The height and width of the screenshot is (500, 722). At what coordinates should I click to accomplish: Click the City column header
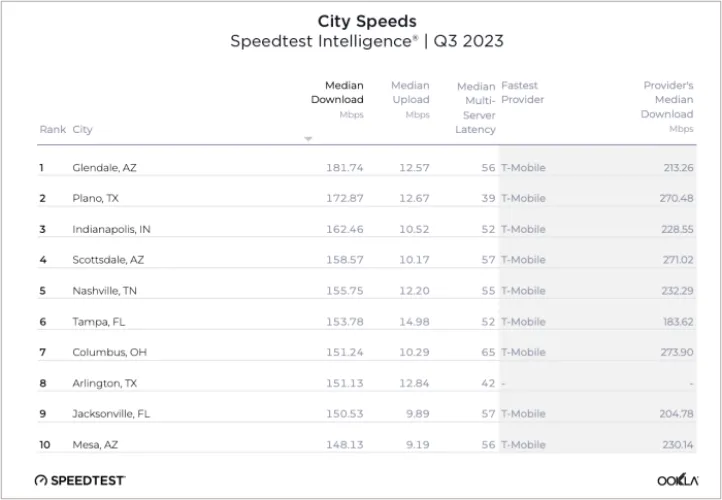coord(82,129)
